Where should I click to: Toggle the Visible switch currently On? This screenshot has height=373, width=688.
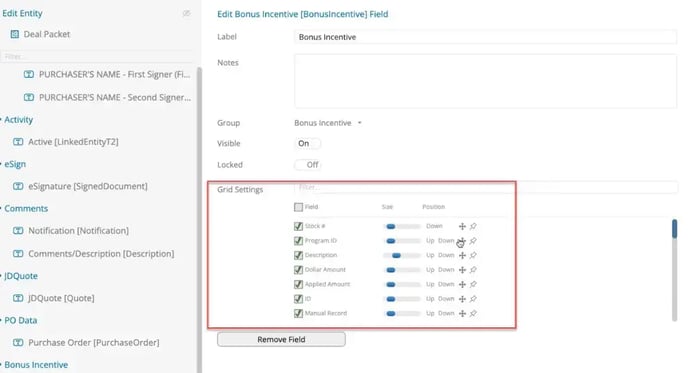308,143
